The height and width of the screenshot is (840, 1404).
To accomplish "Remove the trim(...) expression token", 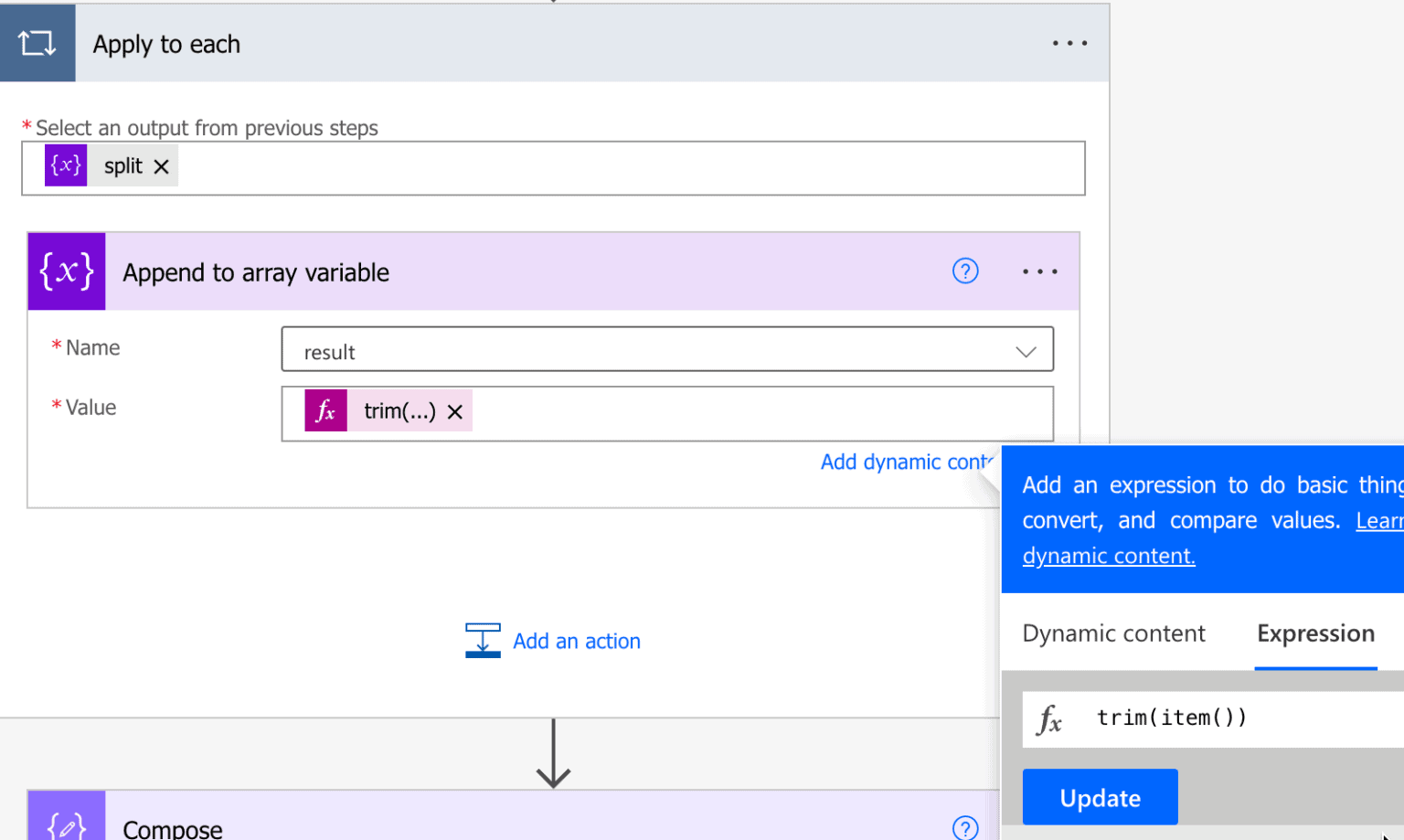I will click(x=454, y=412).
